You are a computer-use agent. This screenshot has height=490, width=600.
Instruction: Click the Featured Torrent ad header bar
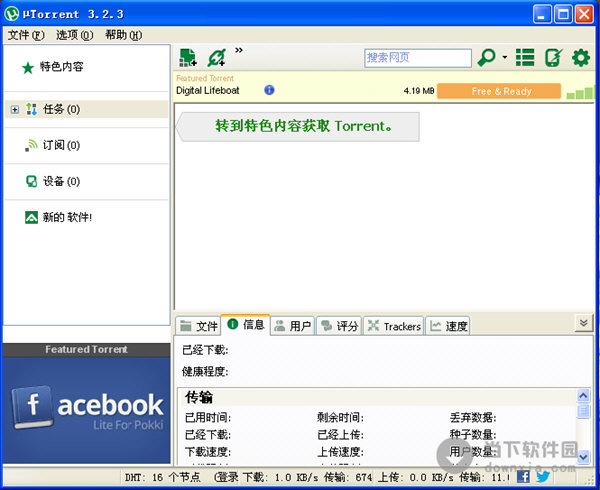click(x=86, y=350)
